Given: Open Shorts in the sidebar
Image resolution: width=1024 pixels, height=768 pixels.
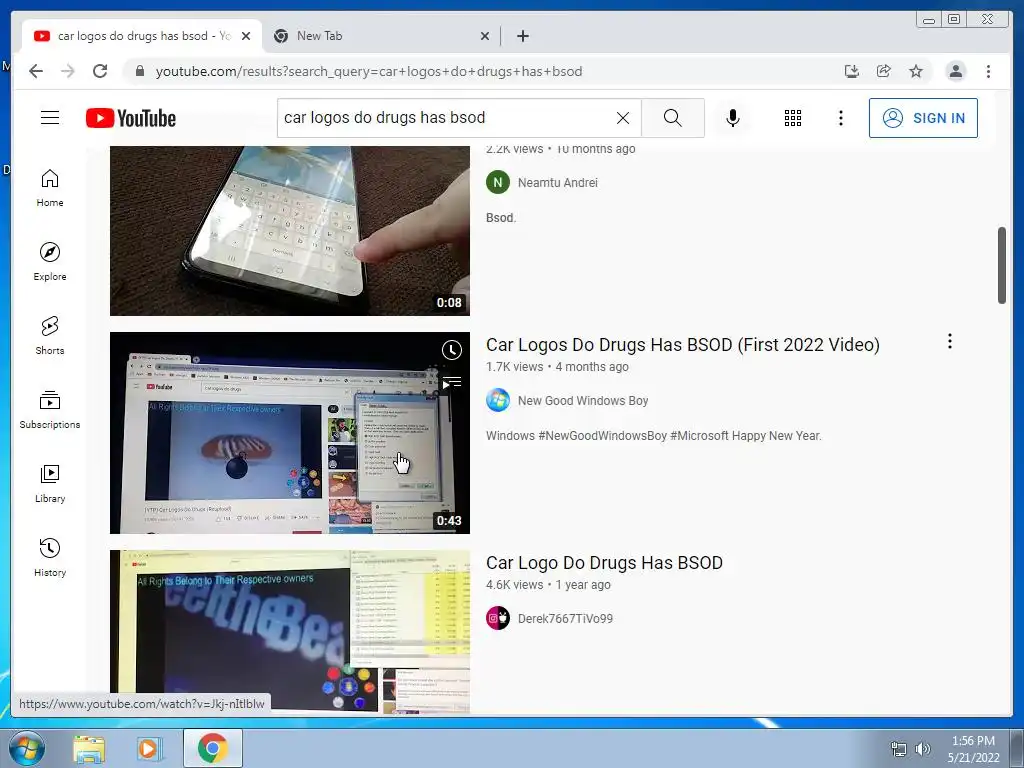Looking at the screenshot, I should coord(50,336).
